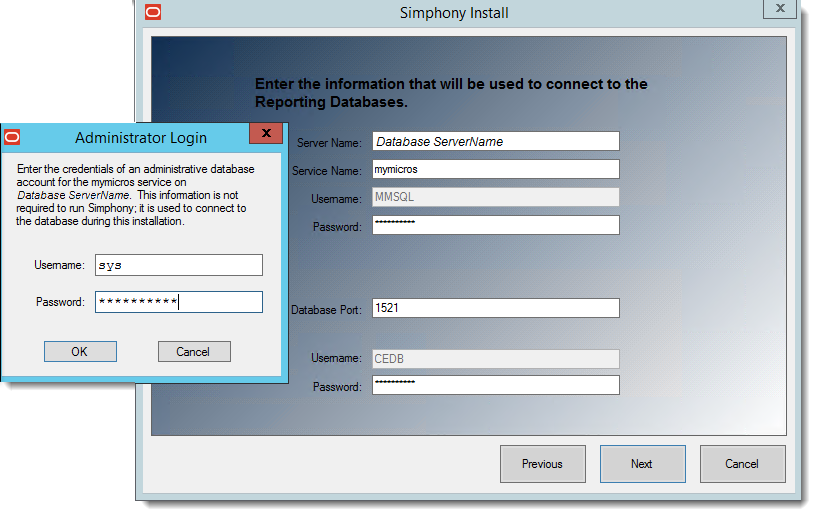Click the Server Name input field
Viewport: 816px width, 516px height.
tap(496, 141)
